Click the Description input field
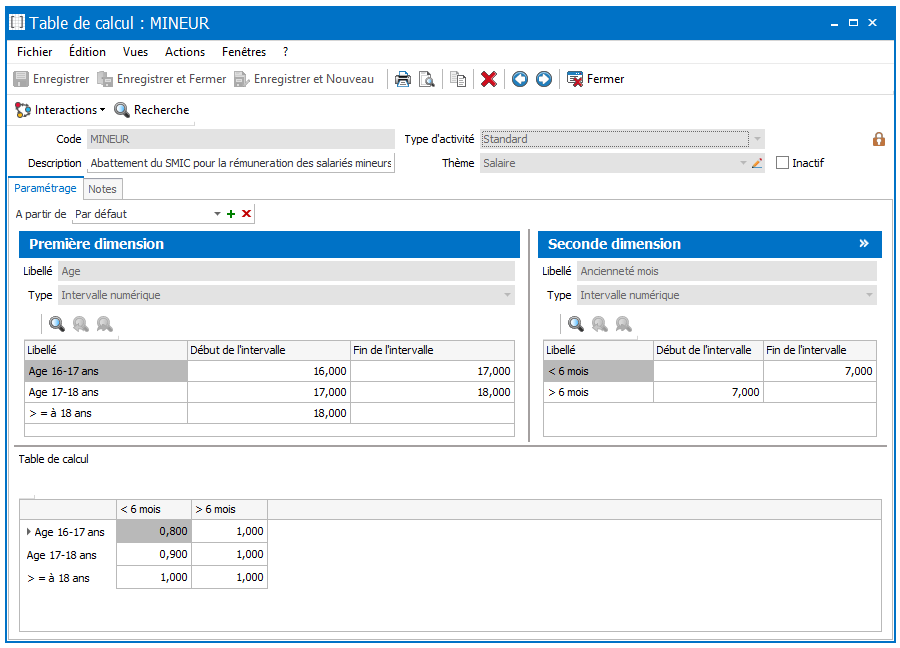This screenshot has height=648, width=900. tap(241, 163)
